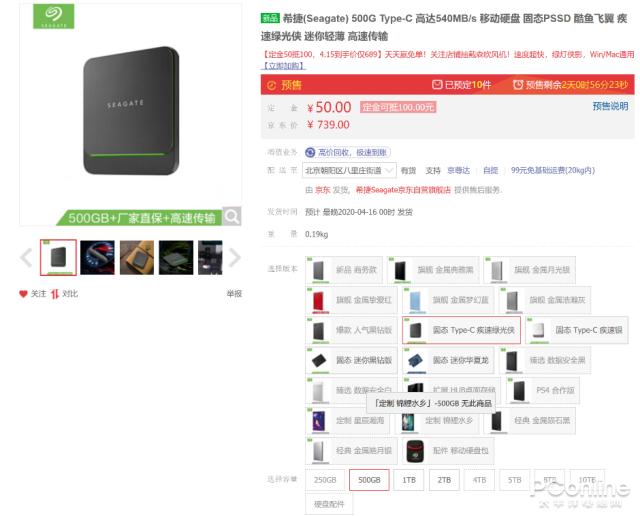640x516 pixels.
Task: Choose the 固态 迷你黑钻版 version
Action: (351, 360)
